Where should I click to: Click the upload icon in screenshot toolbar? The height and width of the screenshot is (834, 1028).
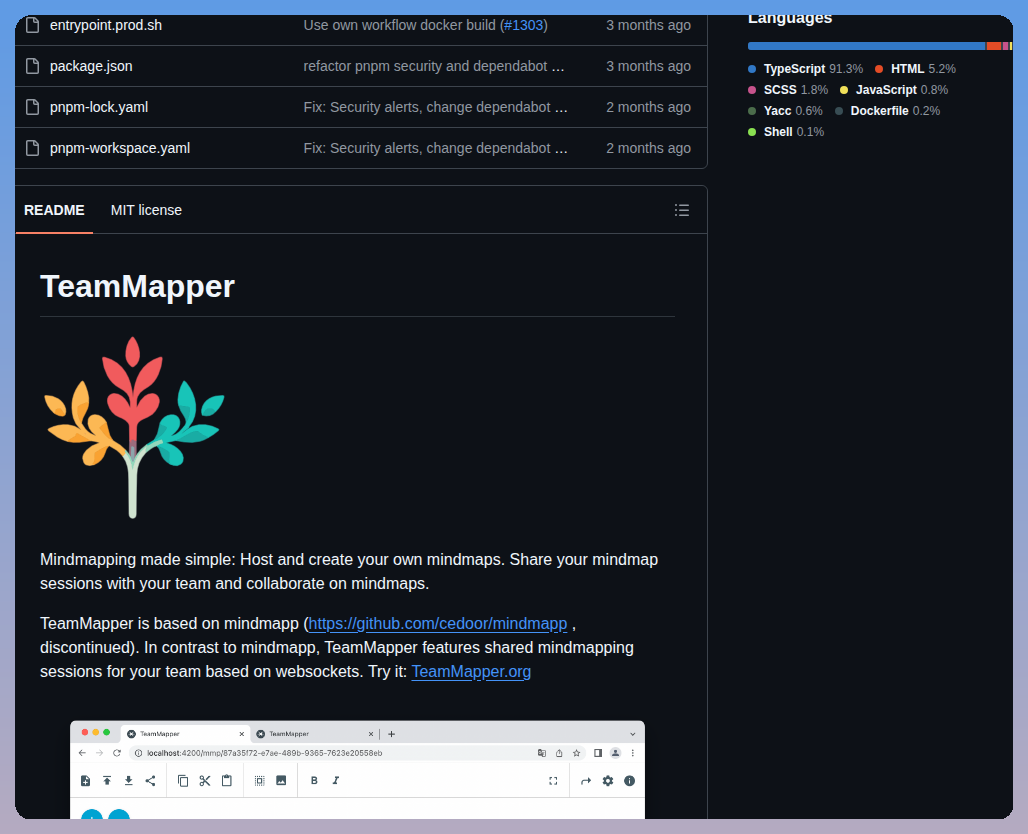[107, 780]
